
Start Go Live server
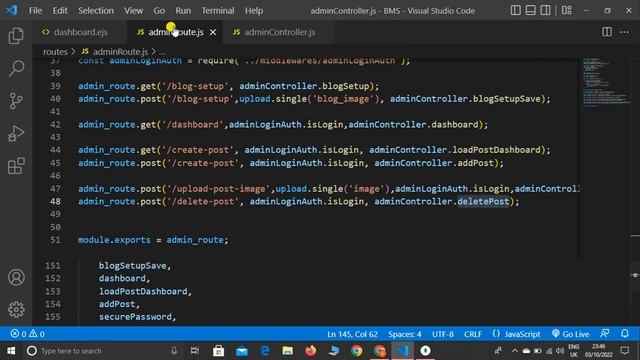click(571, 334)
